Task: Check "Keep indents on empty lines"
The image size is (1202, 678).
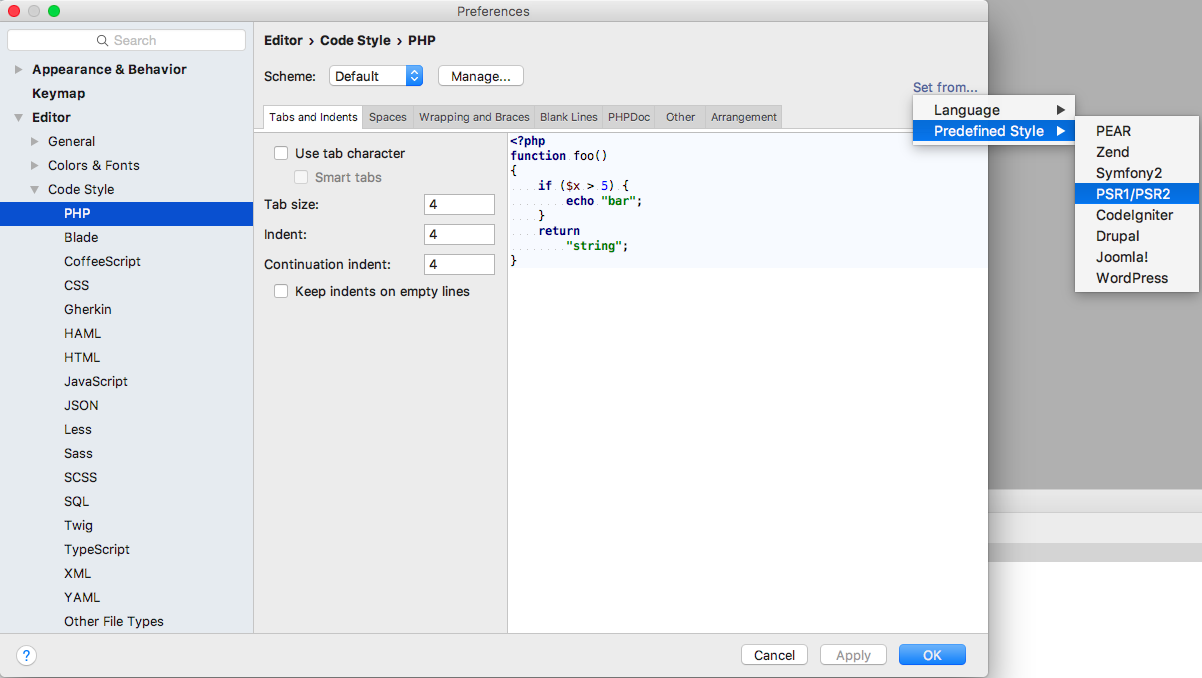Action: 281,291
